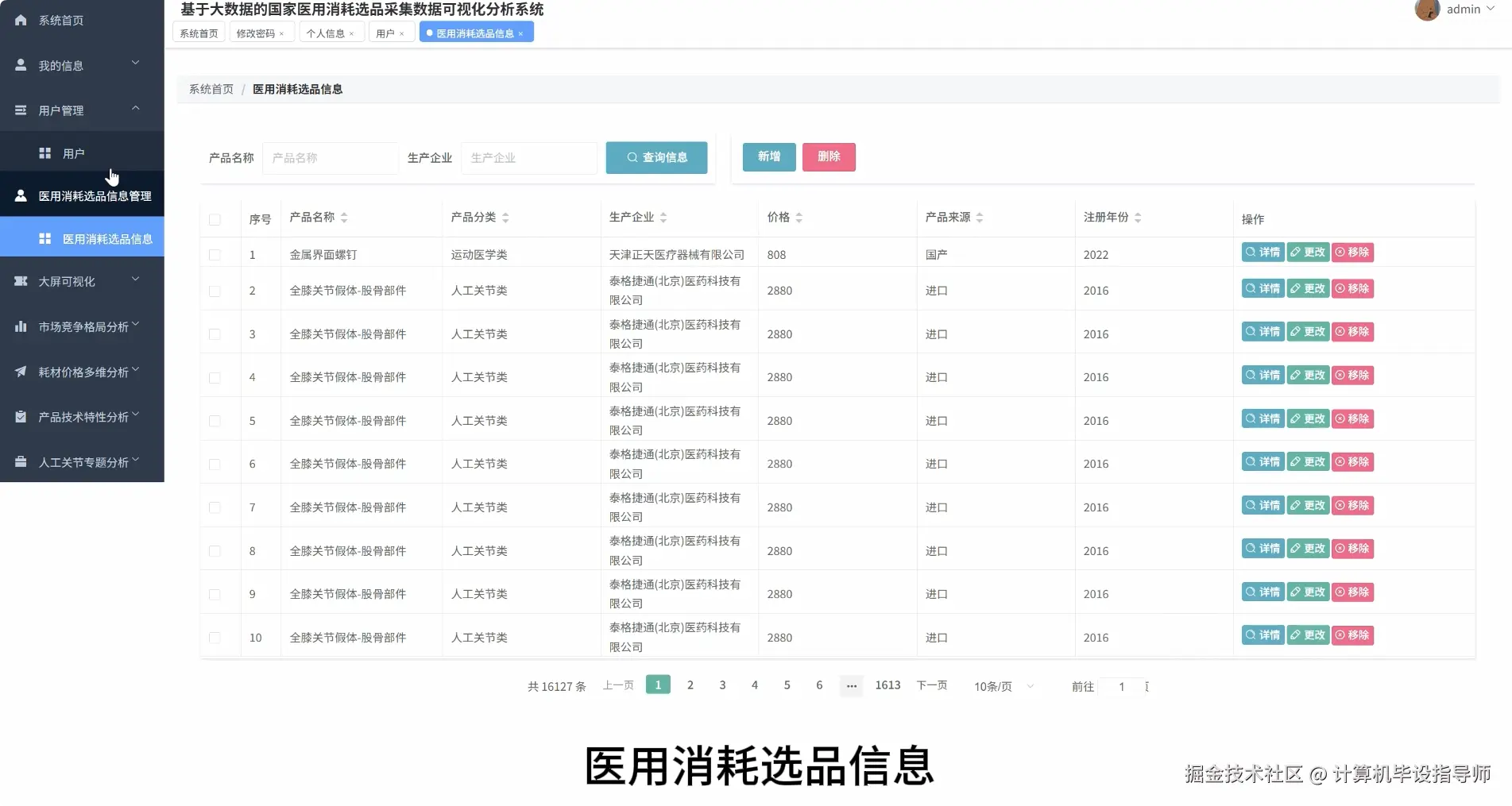Image resolution: width=1512 pixels, height=806 pixels.
Task: Tick the checkbox for row 2
Action: pyautogui.click(x=215, y=291)
